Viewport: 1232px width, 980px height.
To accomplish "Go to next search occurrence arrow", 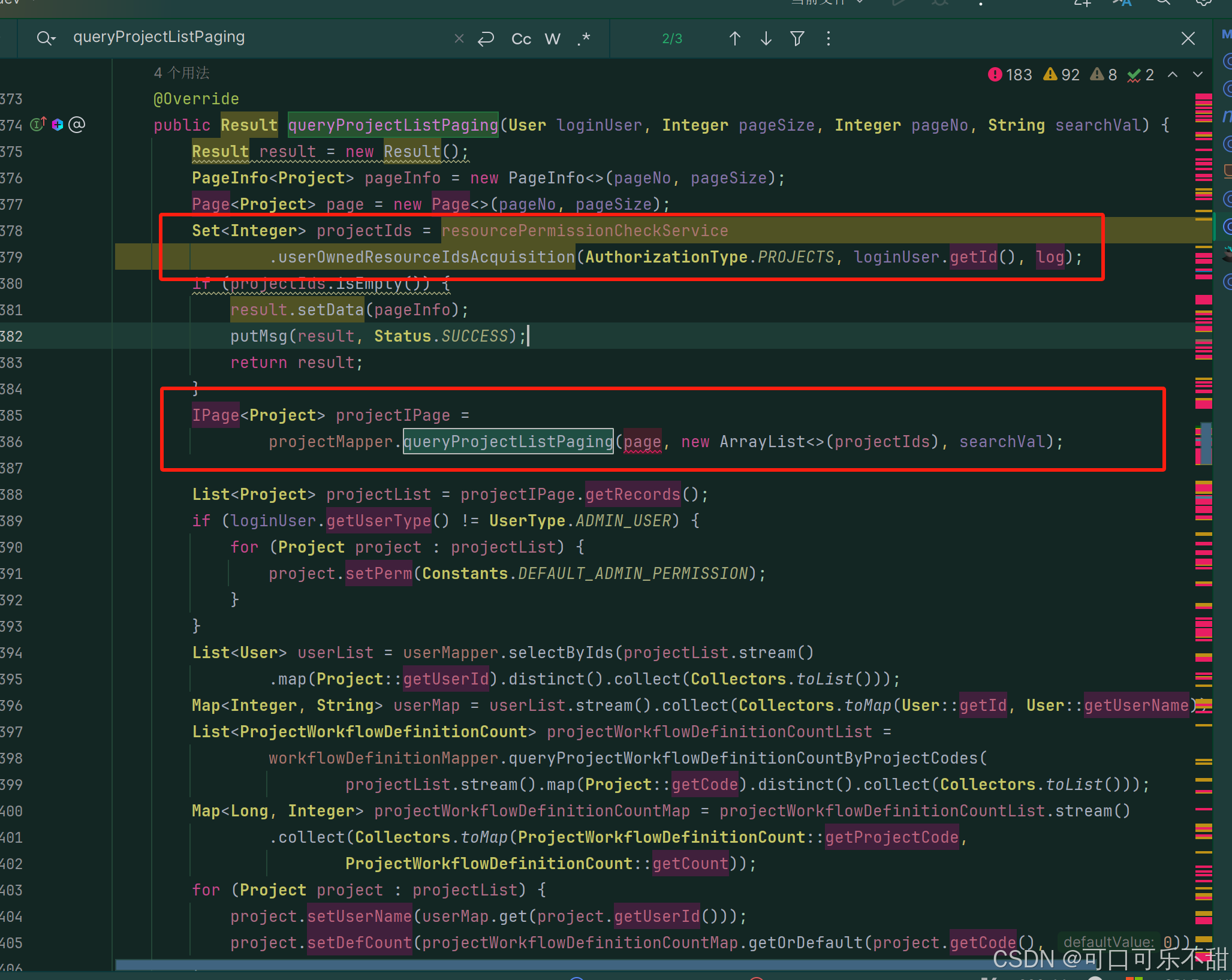I will tap(766, 39).
